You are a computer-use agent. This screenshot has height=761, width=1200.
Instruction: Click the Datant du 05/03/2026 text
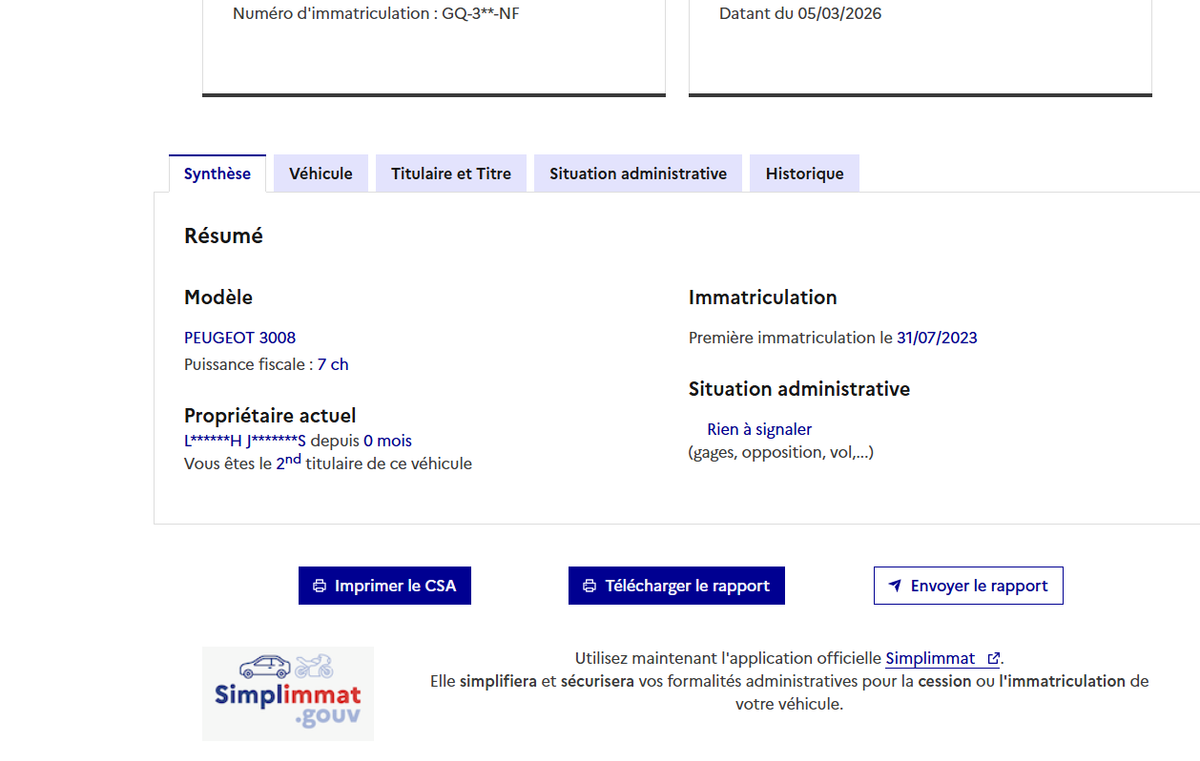[801, 14]
